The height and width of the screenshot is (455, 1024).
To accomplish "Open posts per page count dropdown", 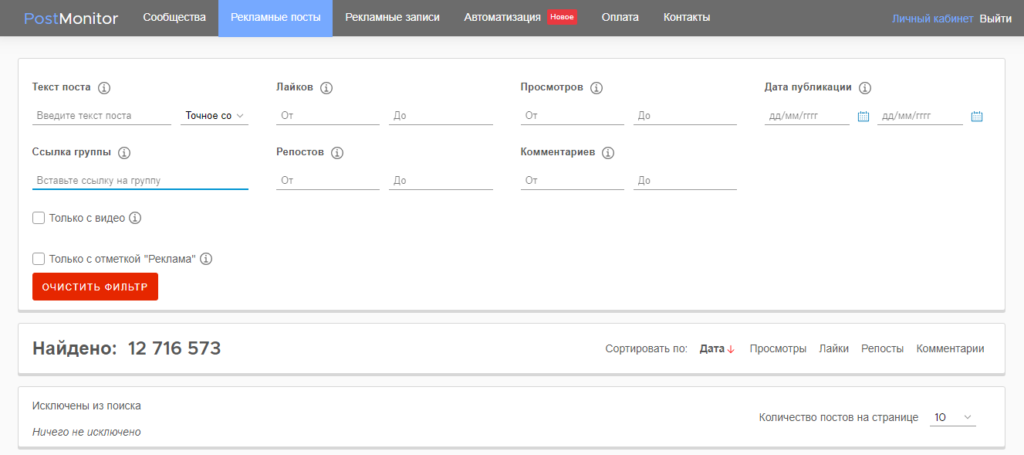I will tap(953, 417).
